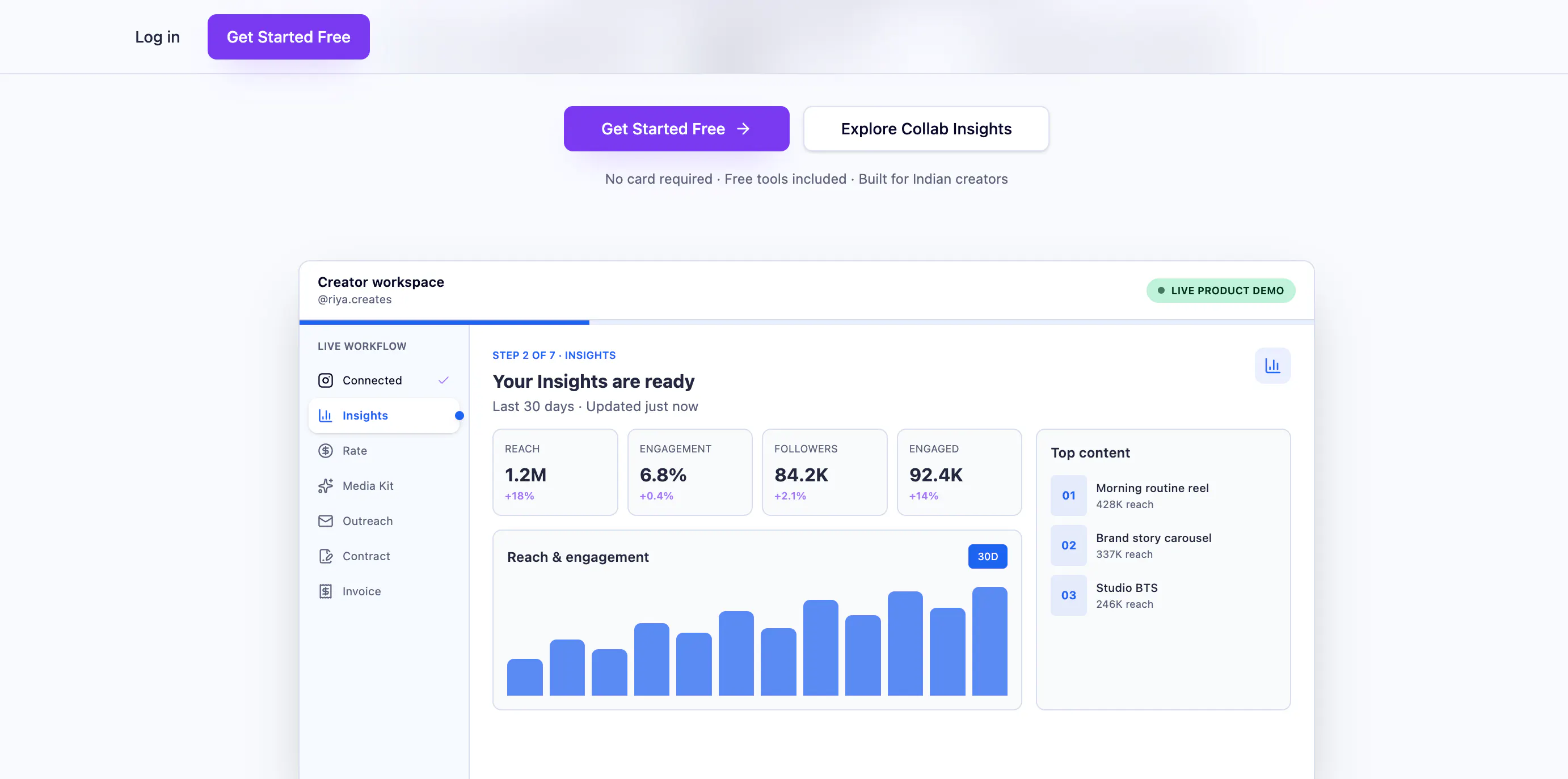Click the 02 rank badge for Brand story carousel
The width and height of the screenshot is (1568, 779).
point(1068,545)
